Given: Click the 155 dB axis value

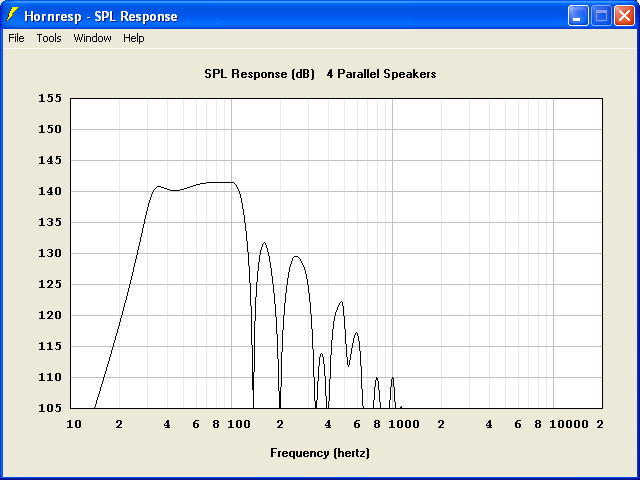Looking at the screenshot, I should tap(50, 98).
